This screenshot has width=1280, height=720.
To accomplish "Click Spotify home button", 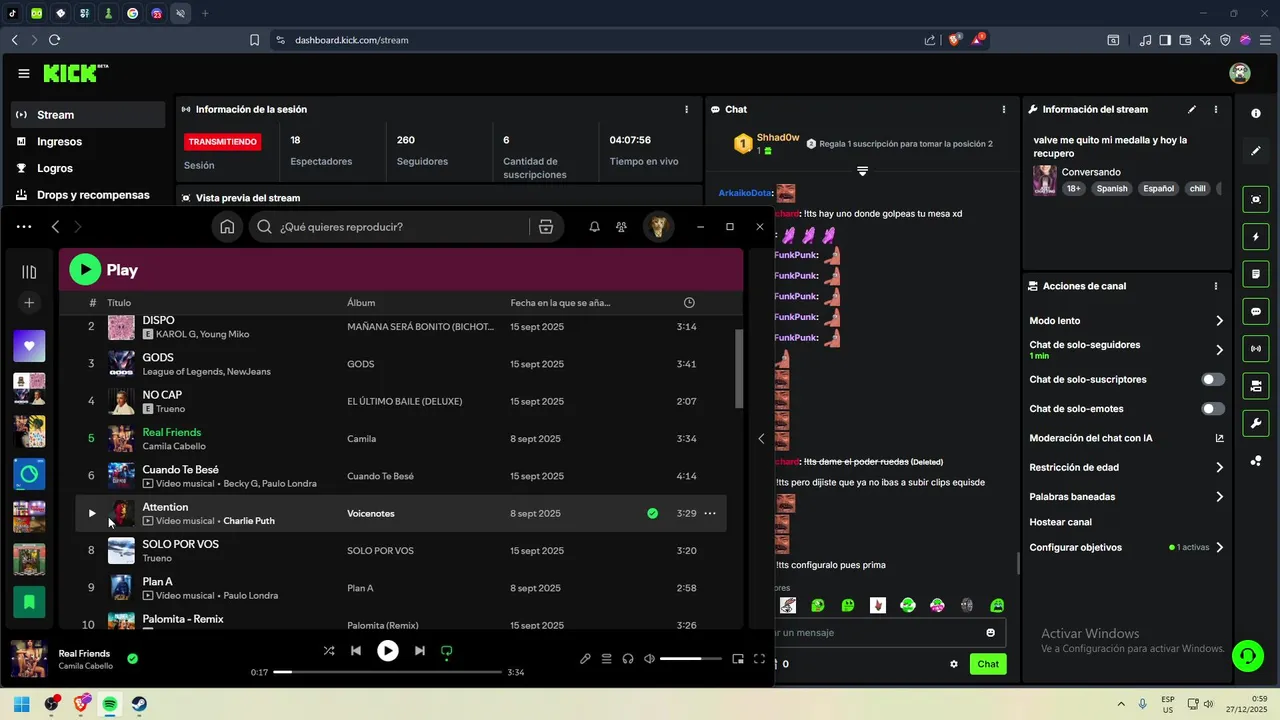I will coord(227,227).
